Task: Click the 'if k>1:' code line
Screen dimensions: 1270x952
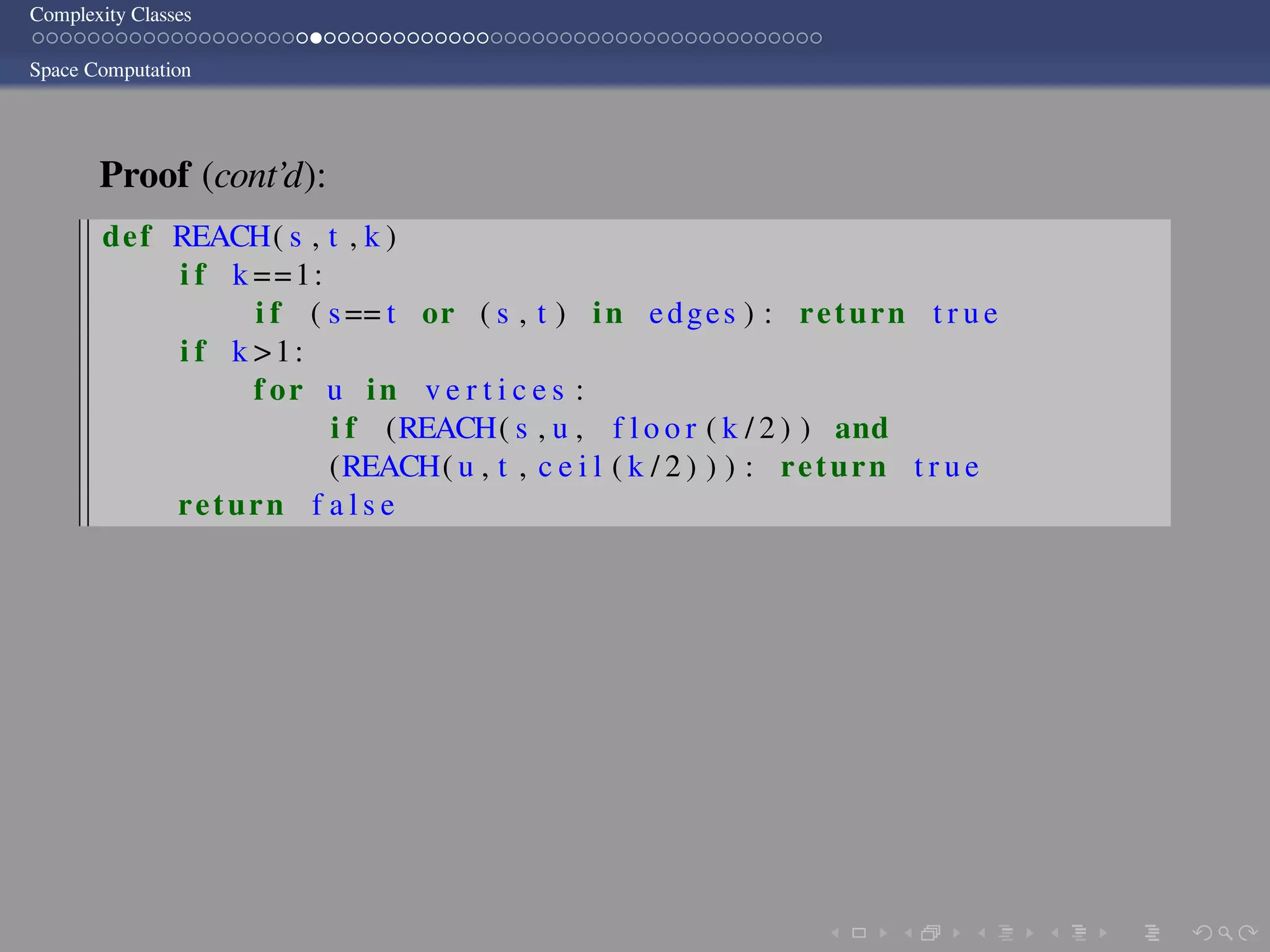Action: point(241,352)
